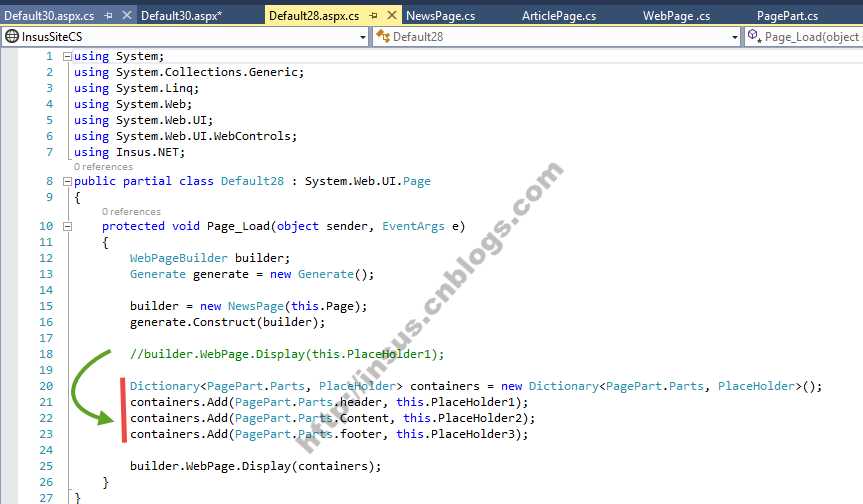Image resolution: width=863 pixels, height=504 pixels.
Task: Open the '0 references' lens above Page_Load
Action: 132,212
